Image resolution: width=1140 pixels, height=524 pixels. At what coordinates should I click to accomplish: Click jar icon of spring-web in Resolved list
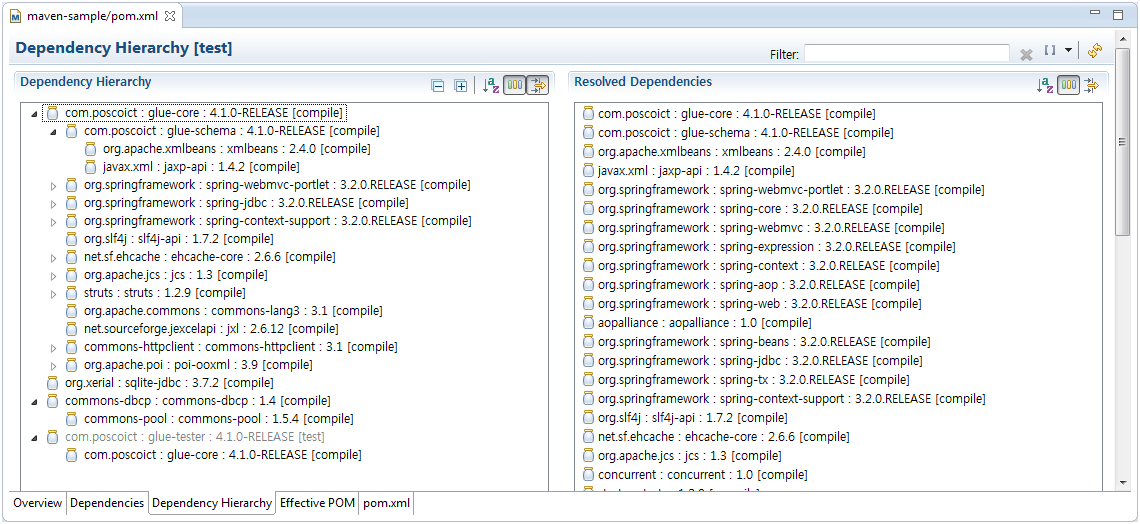(x=589, y=304)
